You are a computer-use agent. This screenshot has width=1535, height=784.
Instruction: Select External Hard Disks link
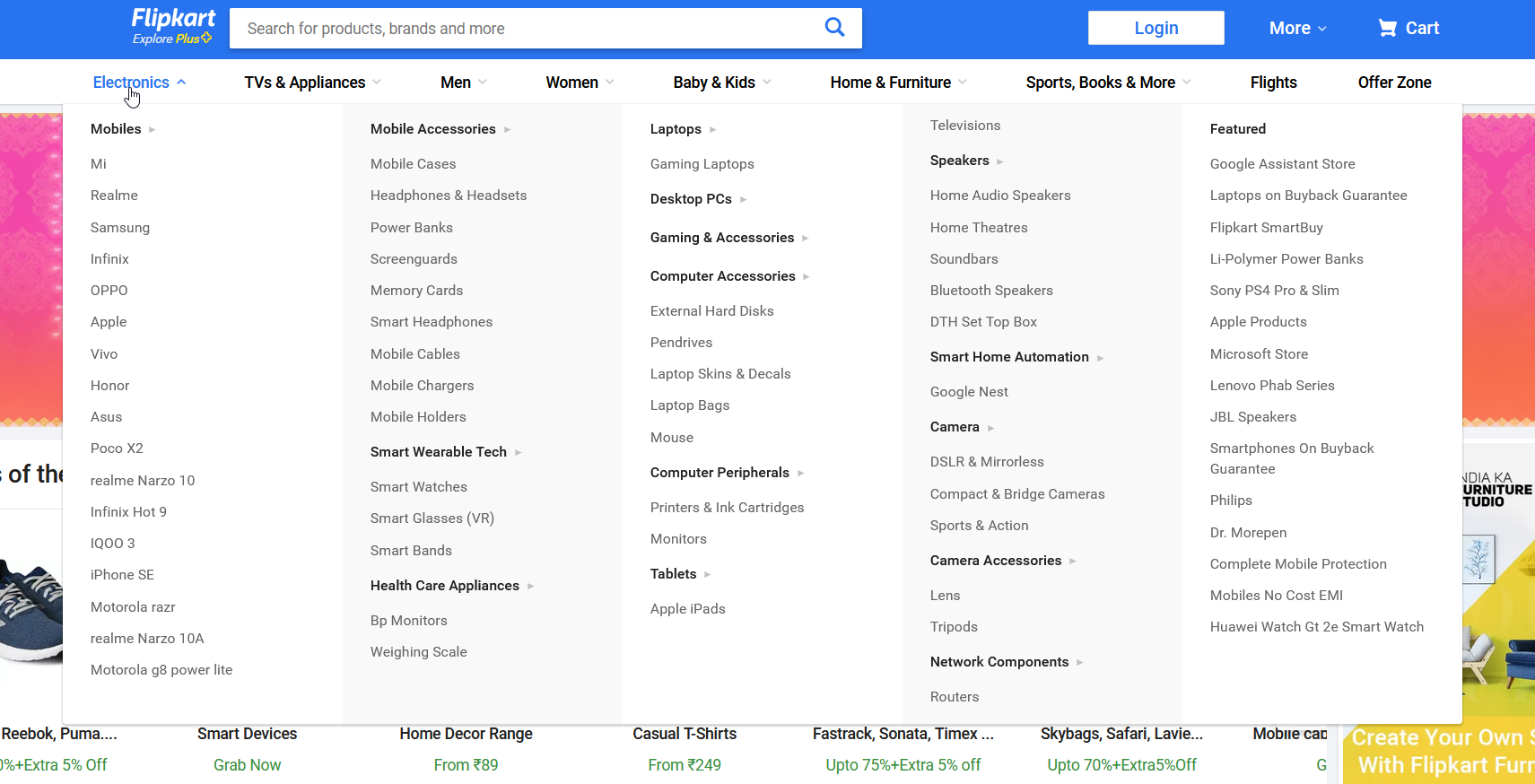pos(712,311)
